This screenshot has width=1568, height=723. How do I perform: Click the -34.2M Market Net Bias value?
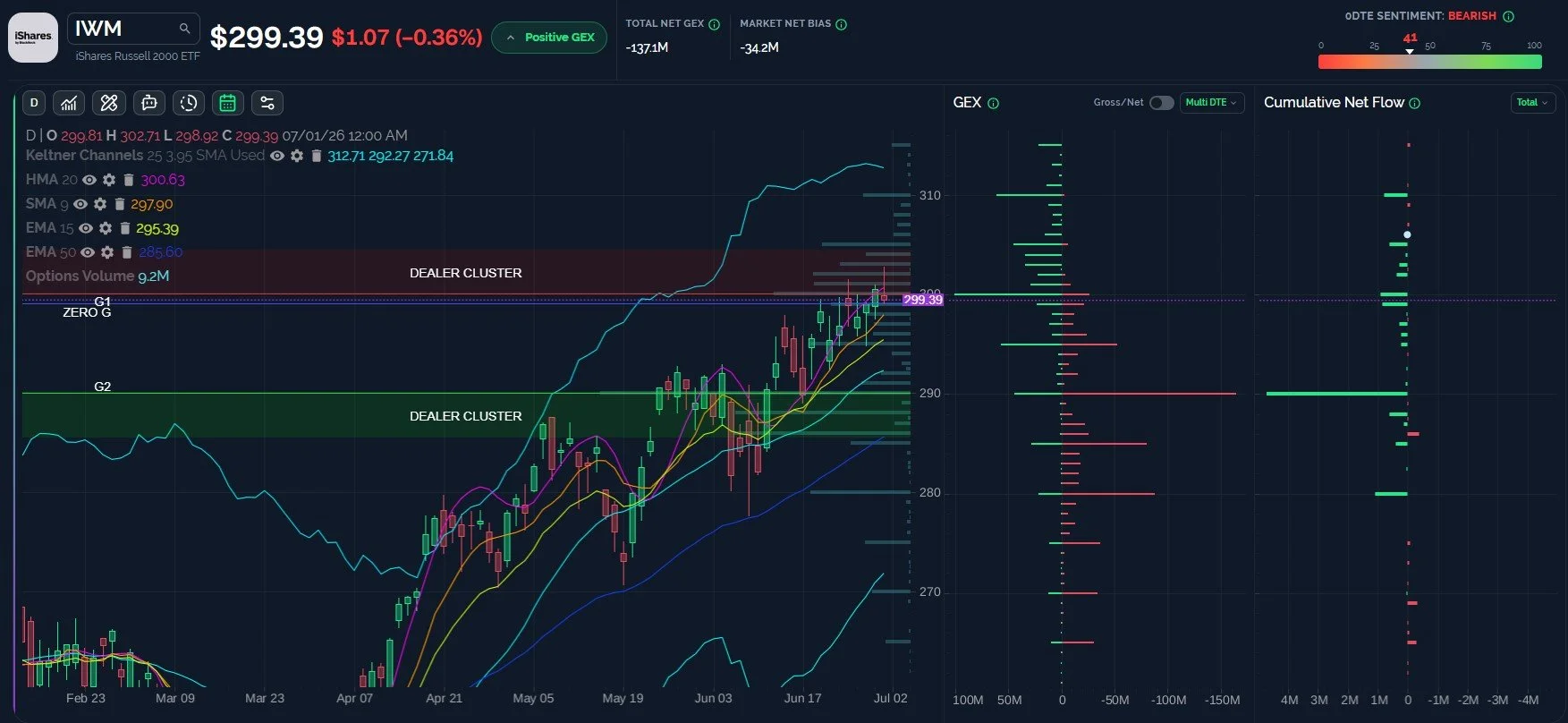tap(759, 47)
